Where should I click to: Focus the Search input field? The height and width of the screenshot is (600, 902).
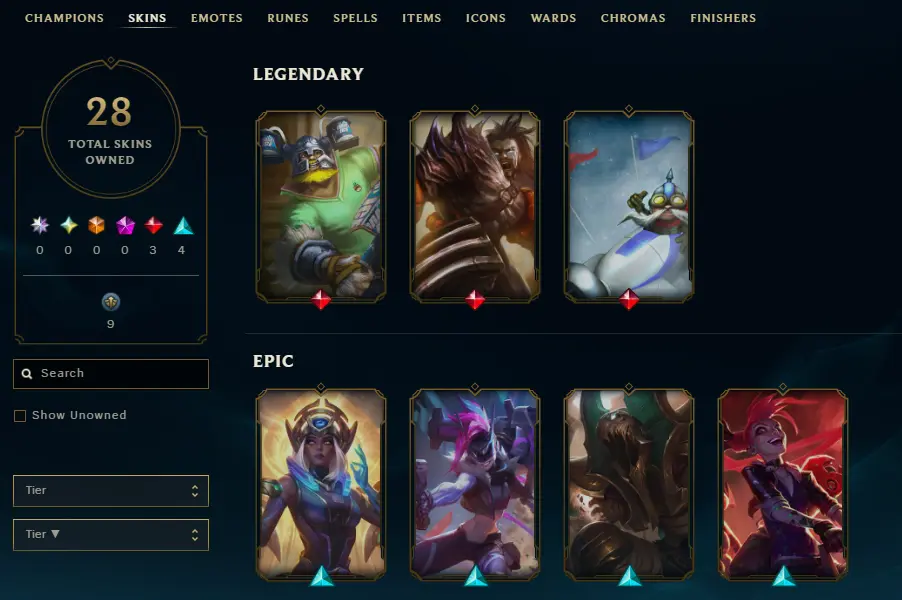coord(111,374)
